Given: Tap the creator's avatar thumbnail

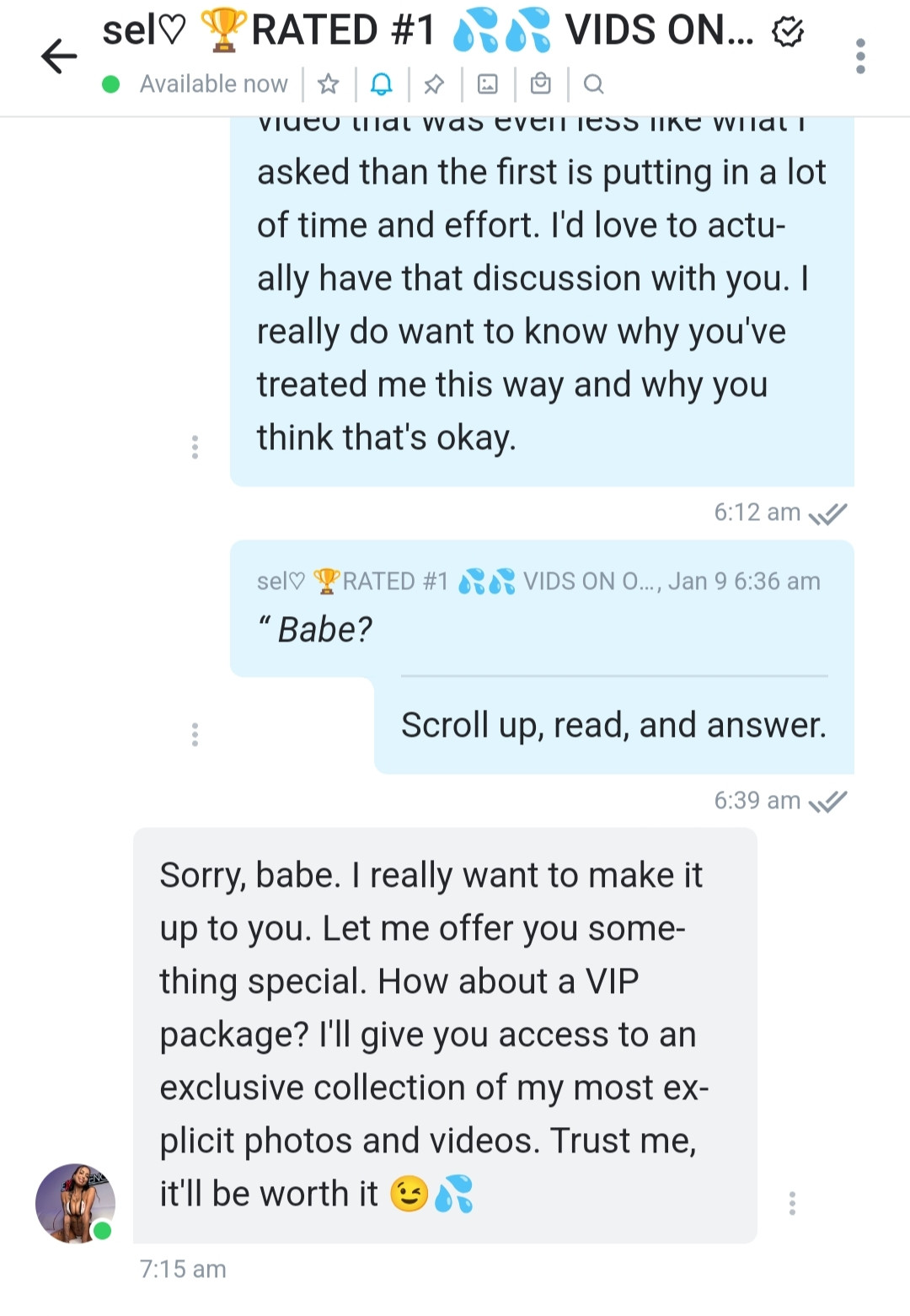Looking at the screenshot, I should 74,1203.
